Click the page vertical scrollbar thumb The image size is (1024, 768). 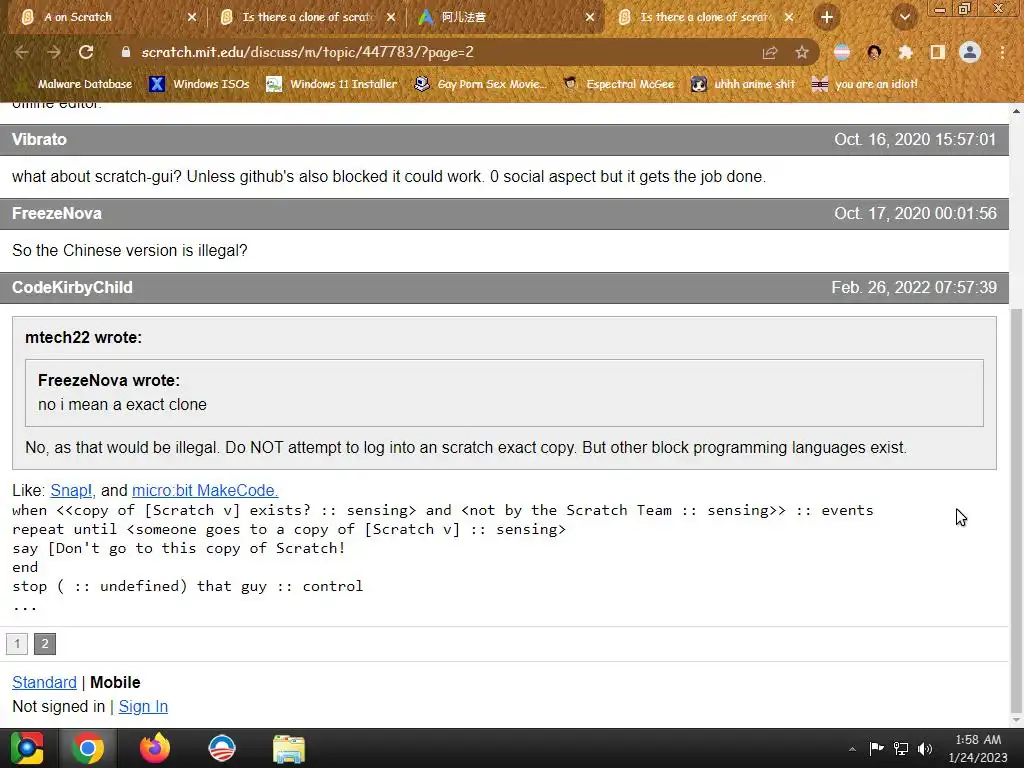coord(1016,509)
